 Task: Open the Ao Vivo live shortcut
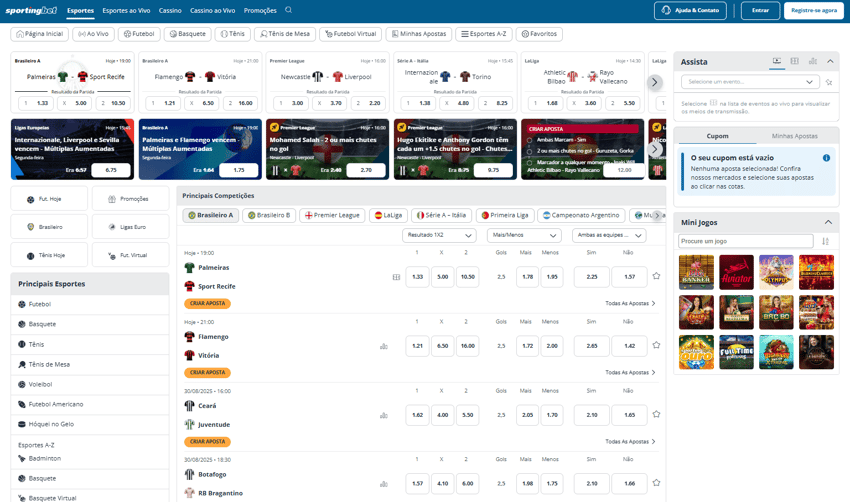93,34
